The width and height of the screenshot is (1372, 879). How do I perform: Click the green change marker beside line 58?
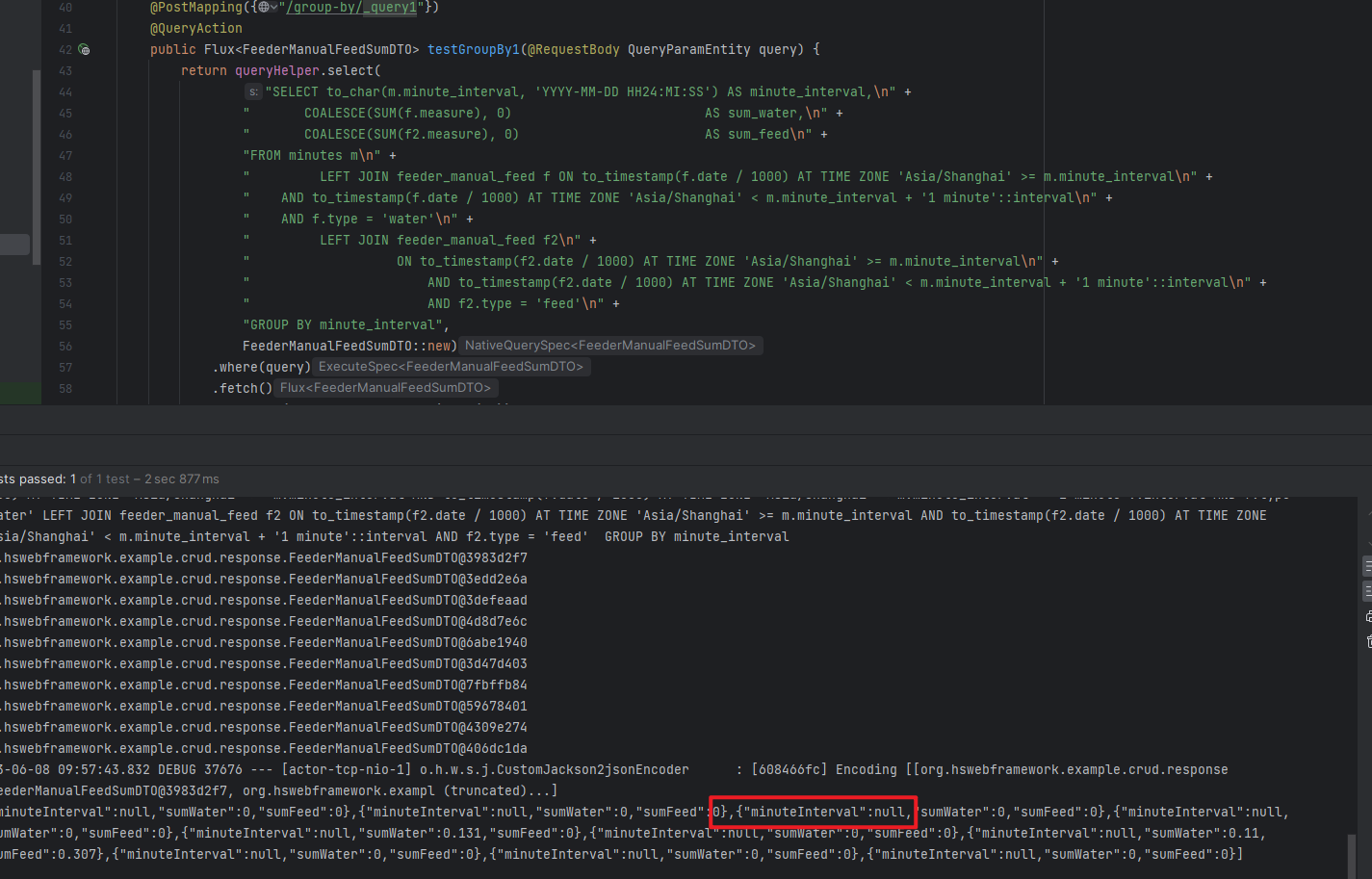(20, 393)
